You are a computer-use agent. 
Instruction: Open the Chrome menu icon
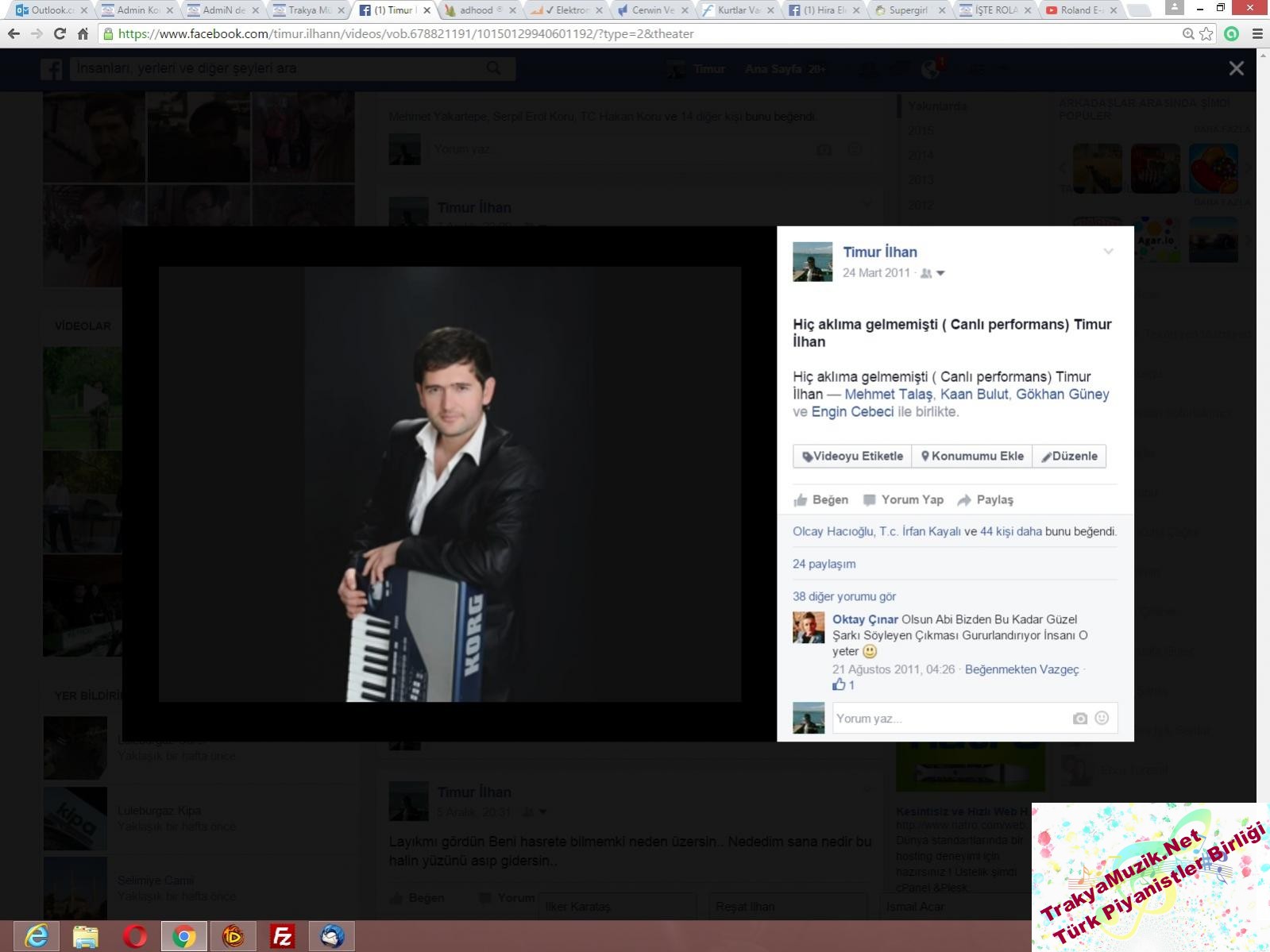[1257, 34]
